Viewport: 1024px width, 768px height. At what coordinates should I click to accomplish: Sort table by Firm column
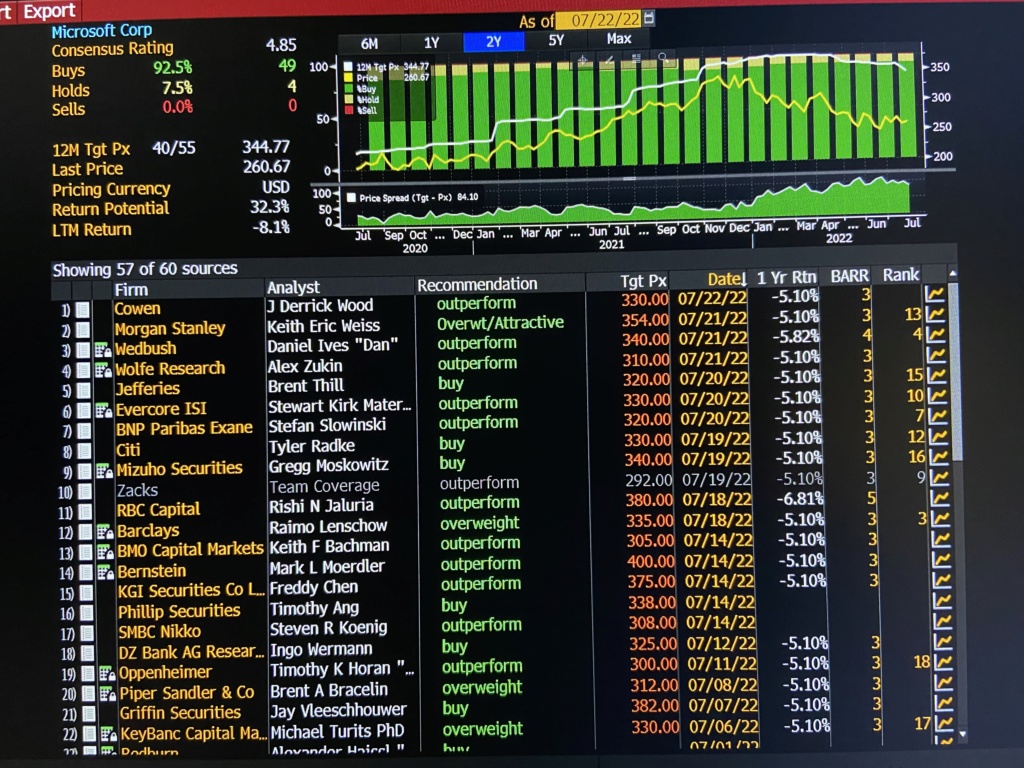131,289
